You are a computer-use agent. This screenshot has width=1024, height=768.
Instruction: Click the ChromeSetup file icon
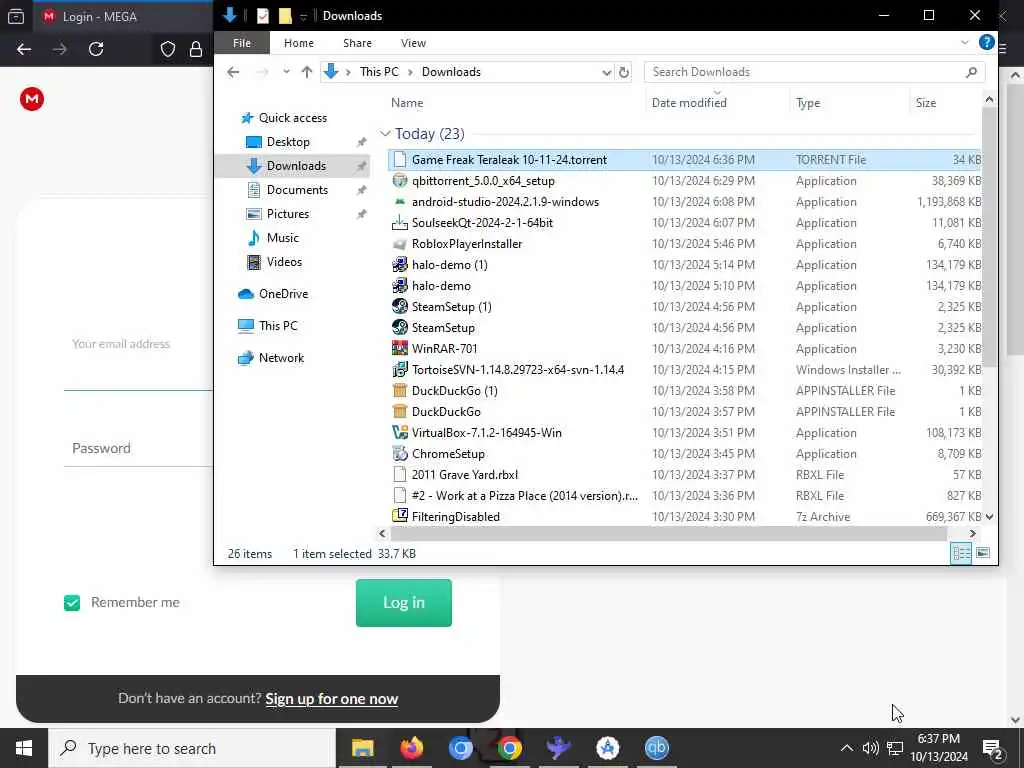click(x=400, y=453)
